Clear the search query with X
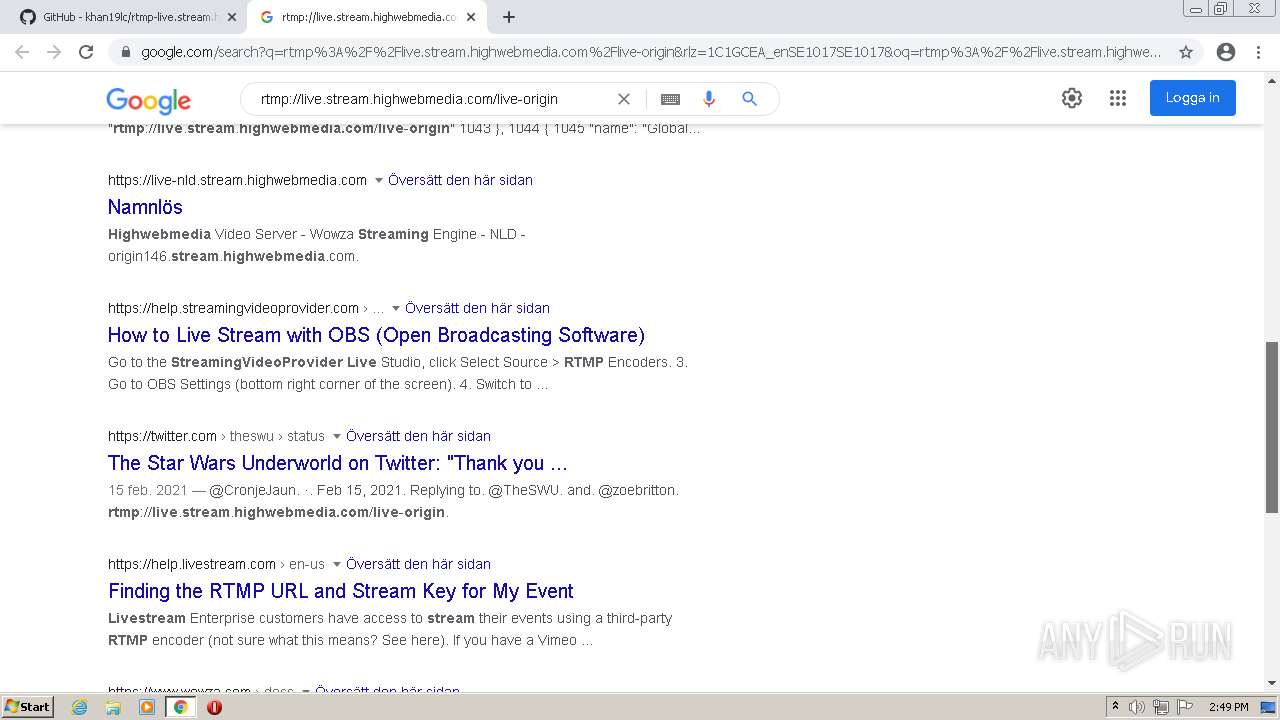 (x=624, y=99)
